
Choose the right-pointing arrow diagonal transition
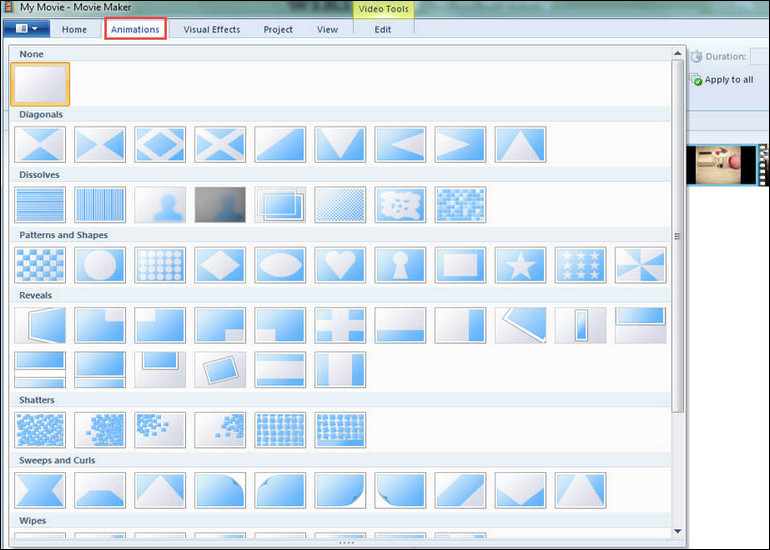(460, 144)
